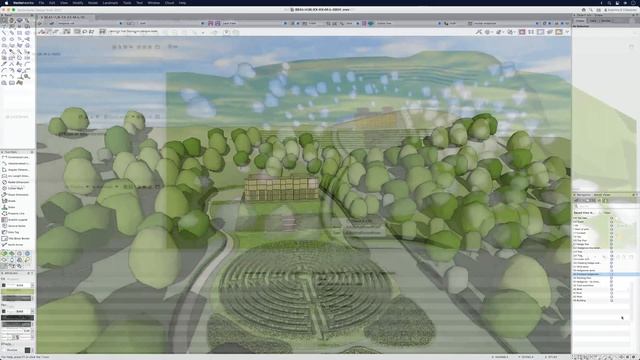Switch to Render tab in Object Info
This screenshot has width=640, height=360.
tap(606, 20)
